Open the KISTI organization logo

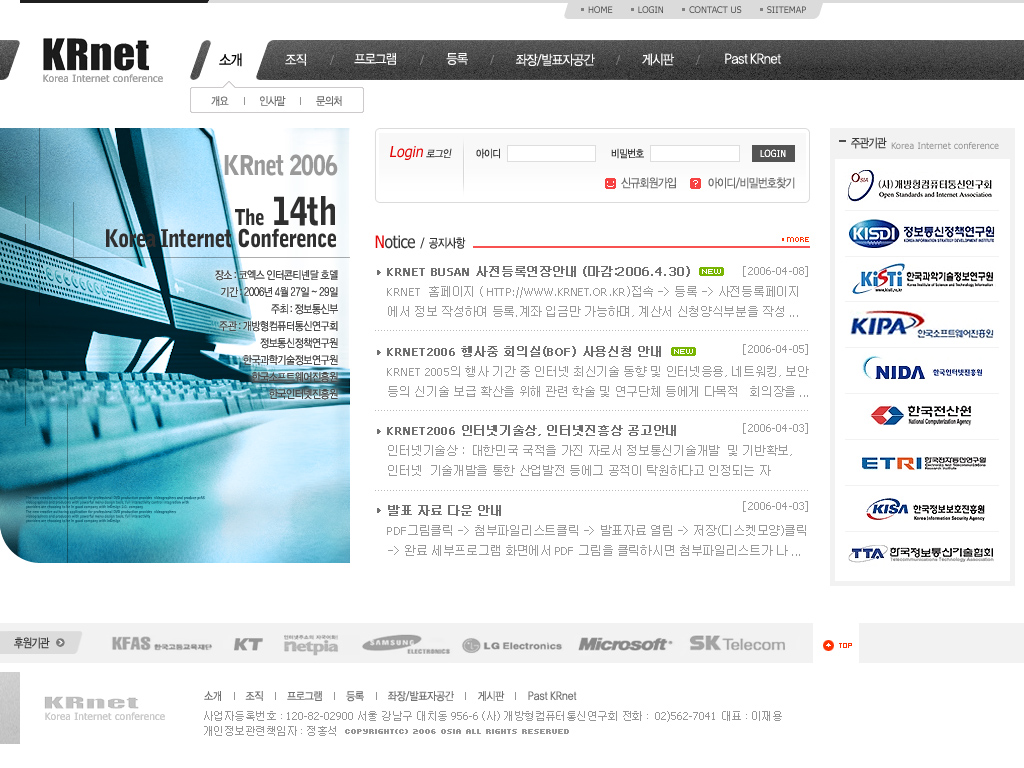click(921, 279)
